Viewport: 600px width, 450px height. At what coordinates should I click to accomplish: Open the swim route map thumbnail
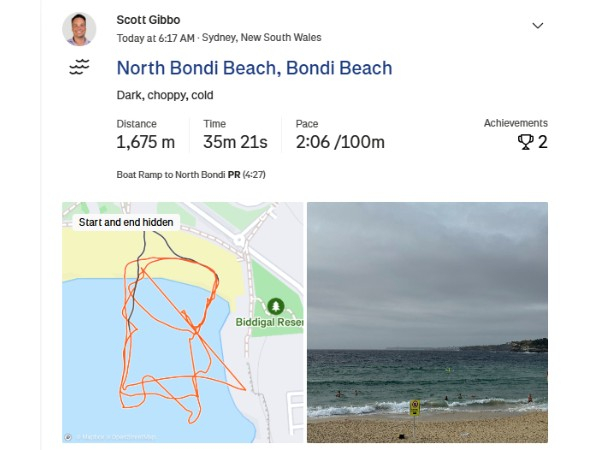183,330
